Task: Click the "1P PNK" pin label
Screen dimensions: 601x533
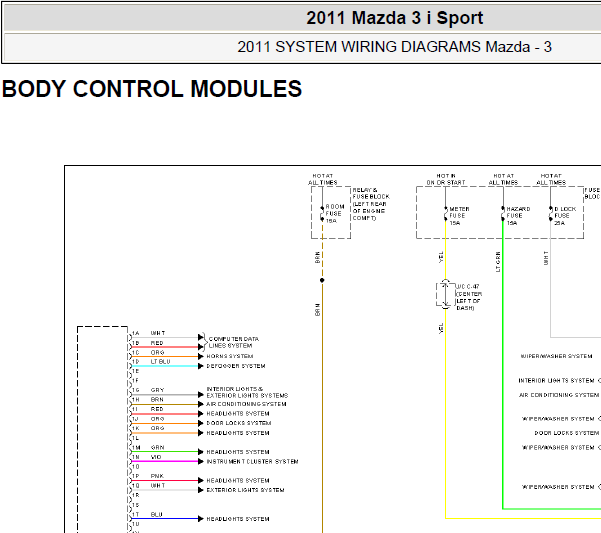Action: (x=148, y=476)
